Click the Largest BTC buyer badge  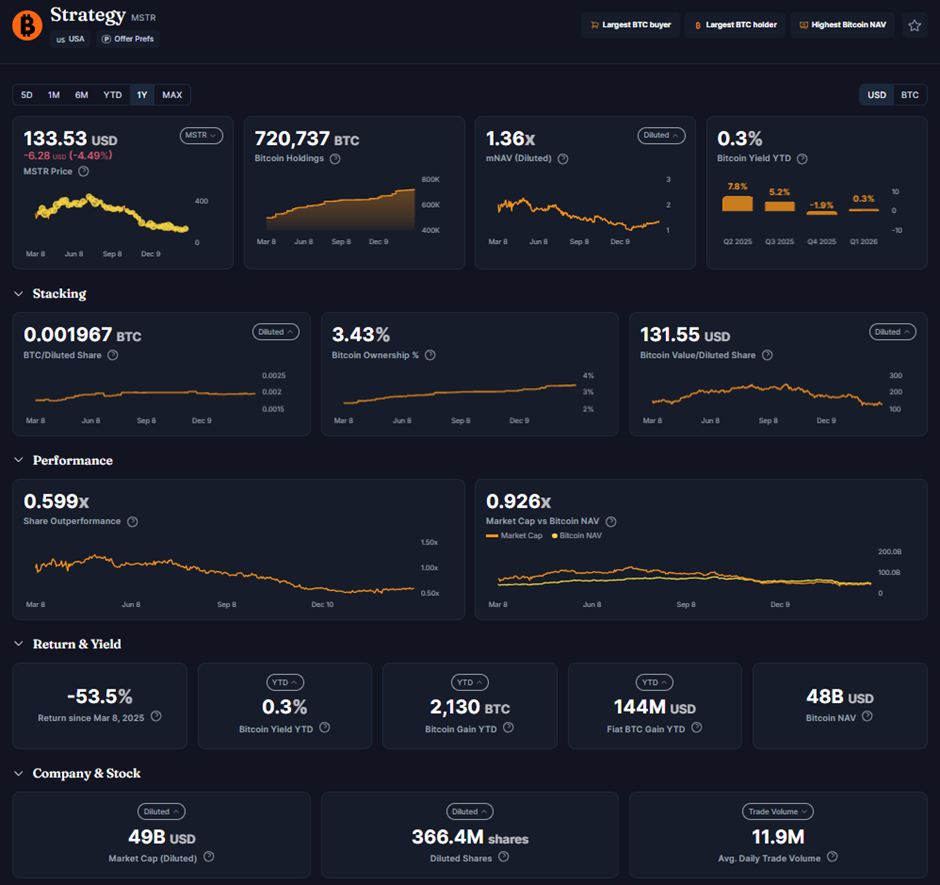(x=630, y=25)
